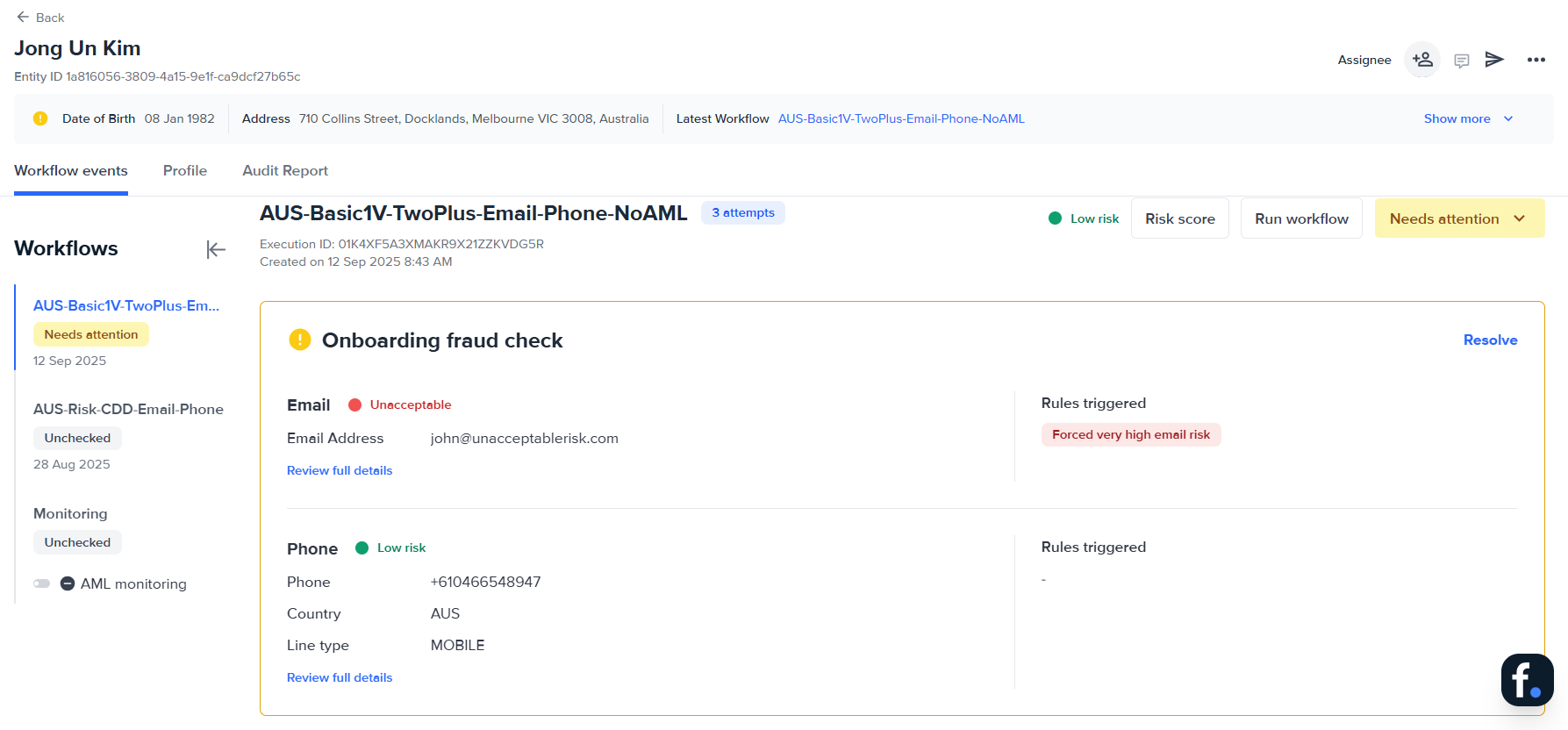Open the comments icon
The image size is (1568, 730).
pyautogui.click(x=1462, y=61)
